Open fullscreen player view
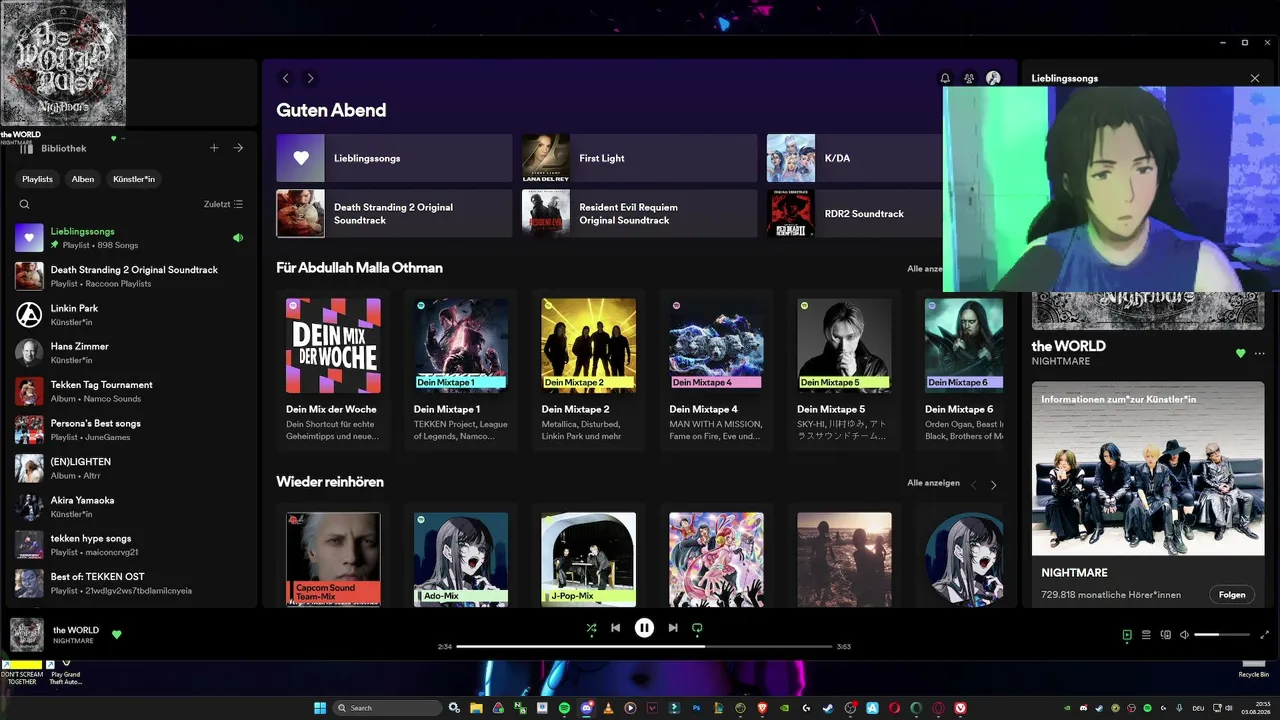This screenshot has width=1280, height=720. coord(1265,635)
